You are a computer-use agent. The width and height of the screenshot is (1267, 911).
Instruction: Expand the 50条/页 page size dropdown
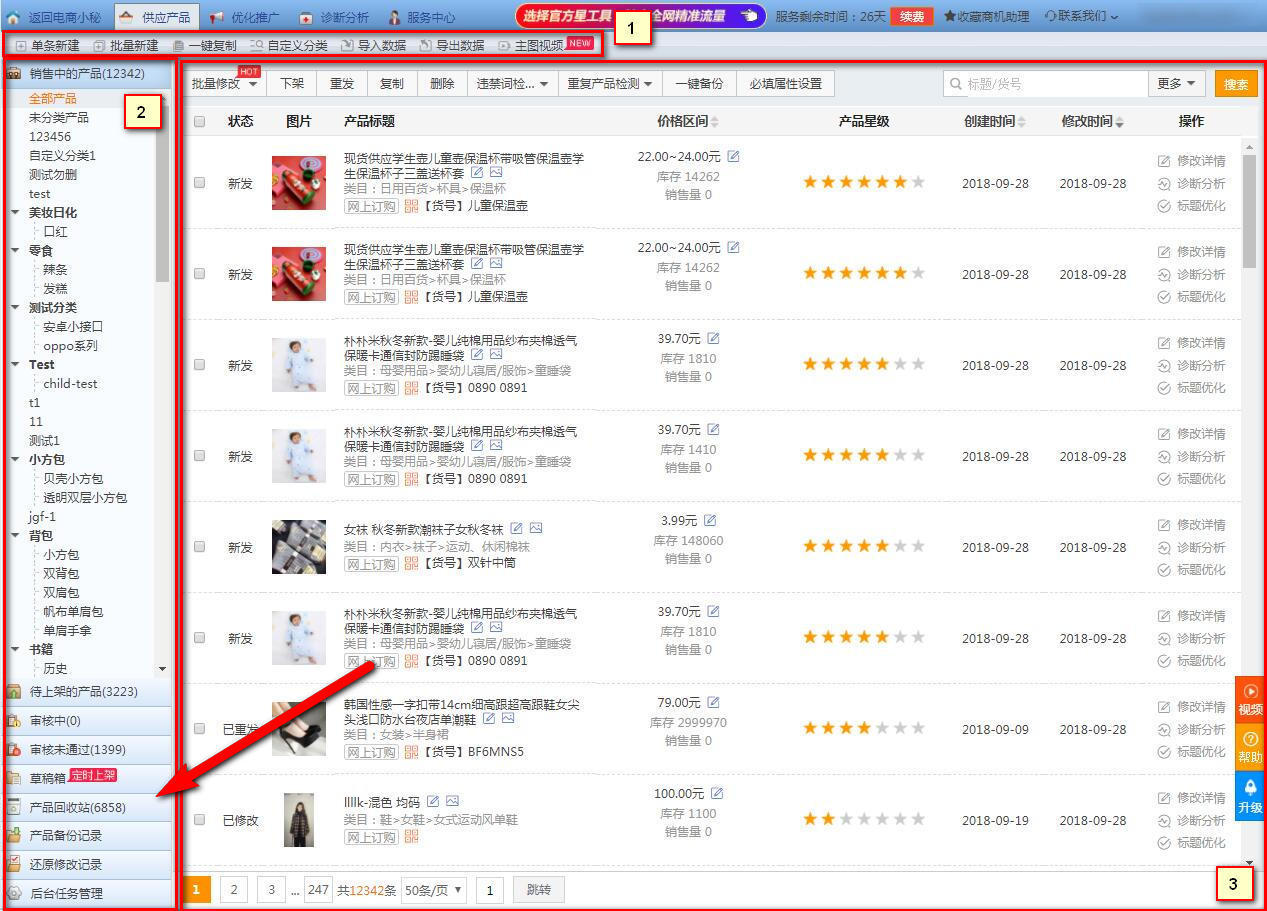point(435,890)
